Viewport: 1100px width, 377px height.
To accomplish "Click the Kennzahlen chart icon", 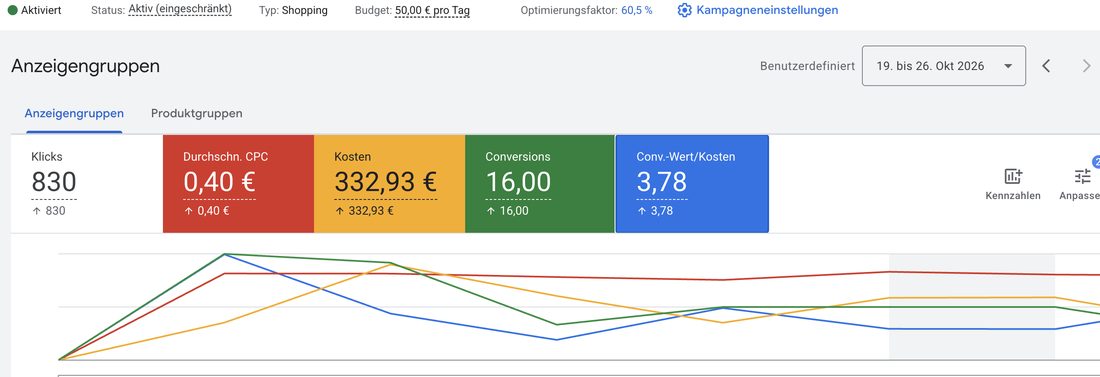I will pos(1013,176).
